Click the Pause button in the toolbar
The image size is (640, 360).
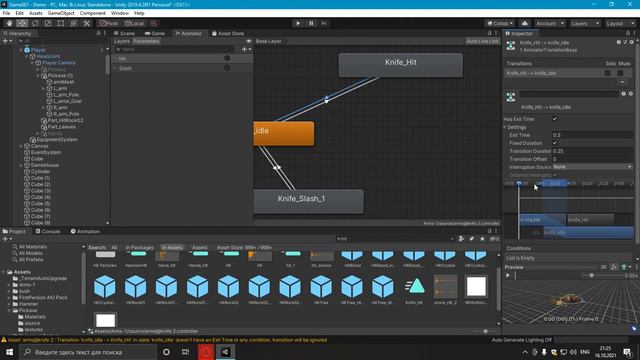311,23
